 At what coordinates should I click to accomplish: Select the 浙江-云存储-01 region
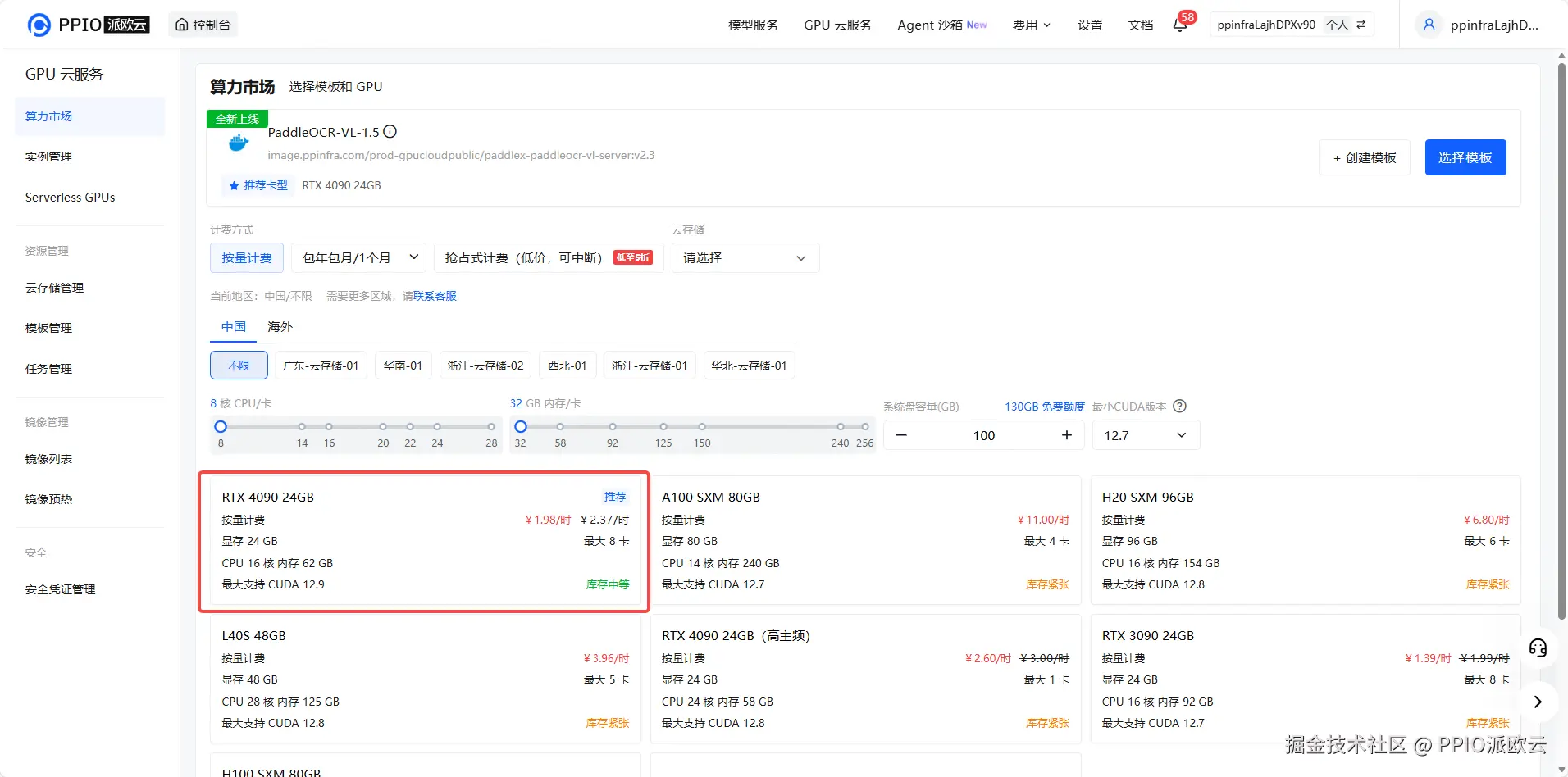pyautogui.click(x=650, y=366)
